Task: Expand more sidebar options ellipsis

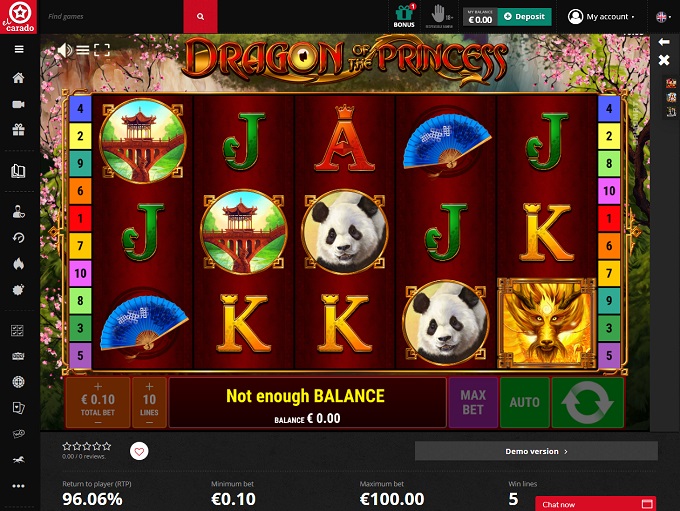Action: pyautogui.click(x=18, y=486)
